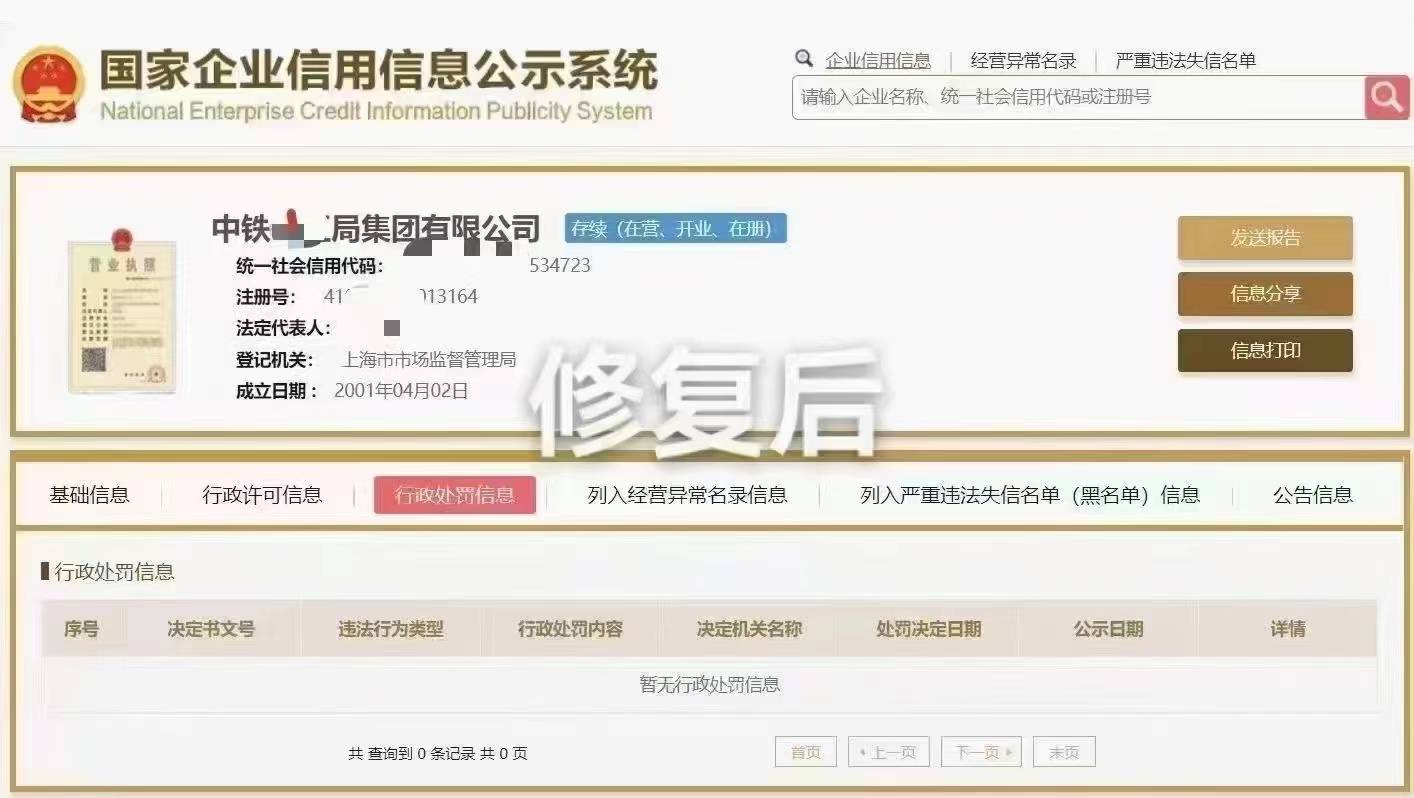Focus the enterprise name search input field
Image resolution: width=1414 pixels, height=798 pixels.
click(1078, 97)
